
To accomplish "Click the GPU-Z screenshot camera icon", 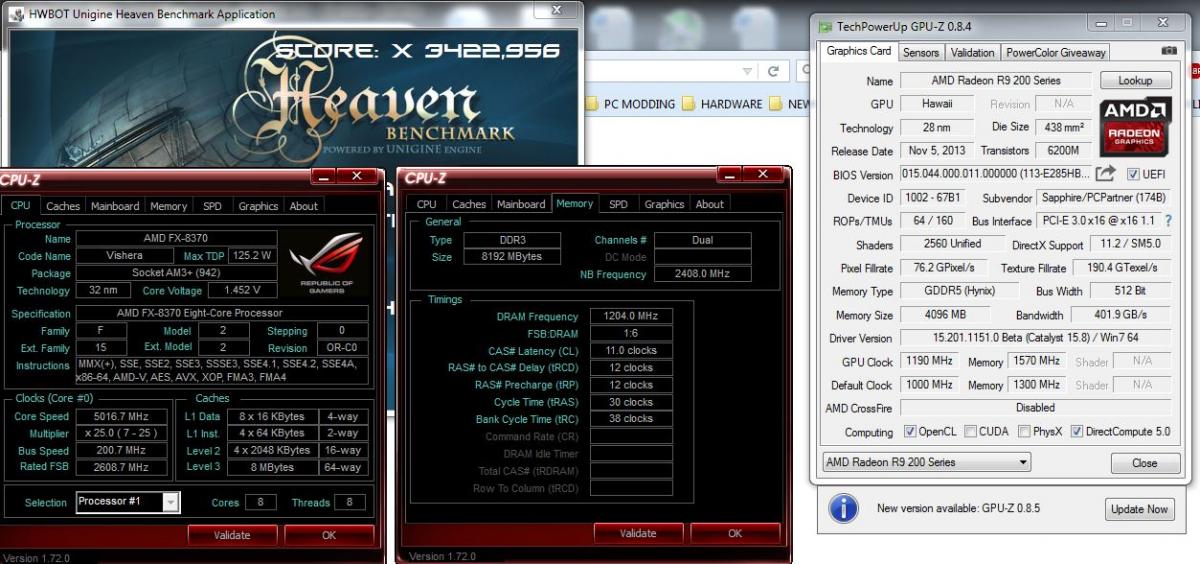I will tap(1169, 51).
